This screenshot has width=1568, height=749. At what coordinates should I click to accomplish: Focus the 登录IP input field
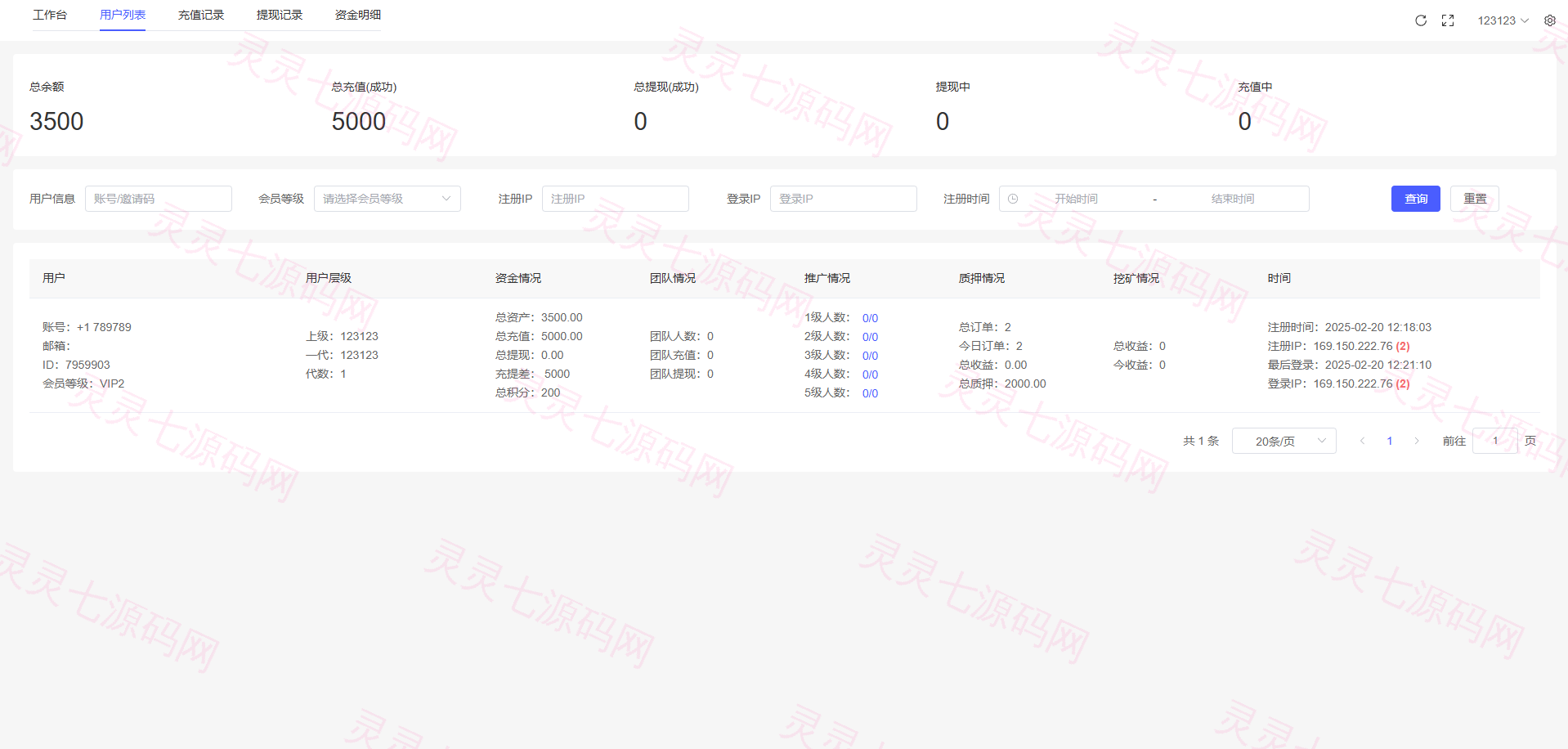pyautogui.click(x=844, y=199)
